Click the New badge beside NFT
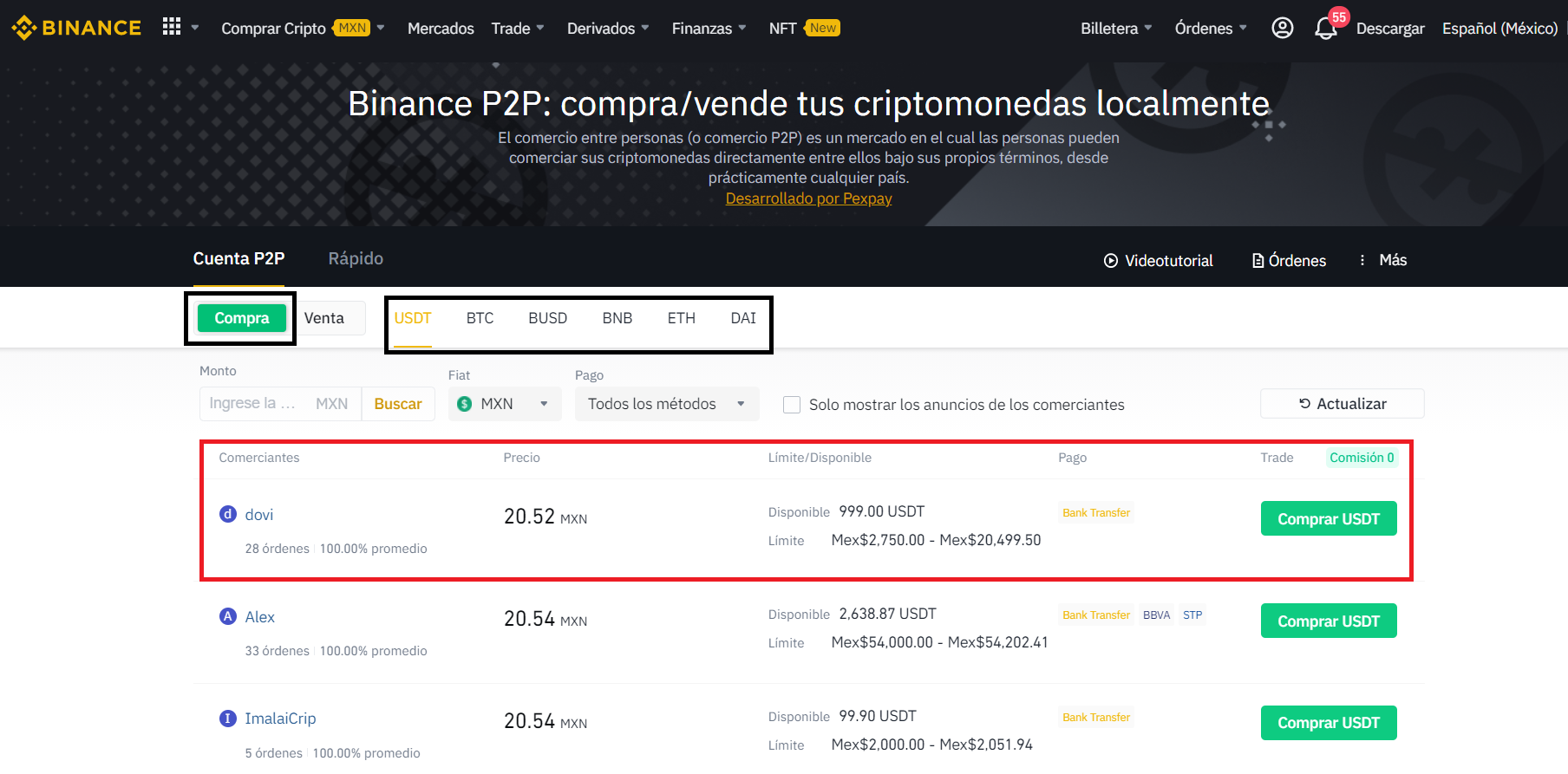 (822, 28)
